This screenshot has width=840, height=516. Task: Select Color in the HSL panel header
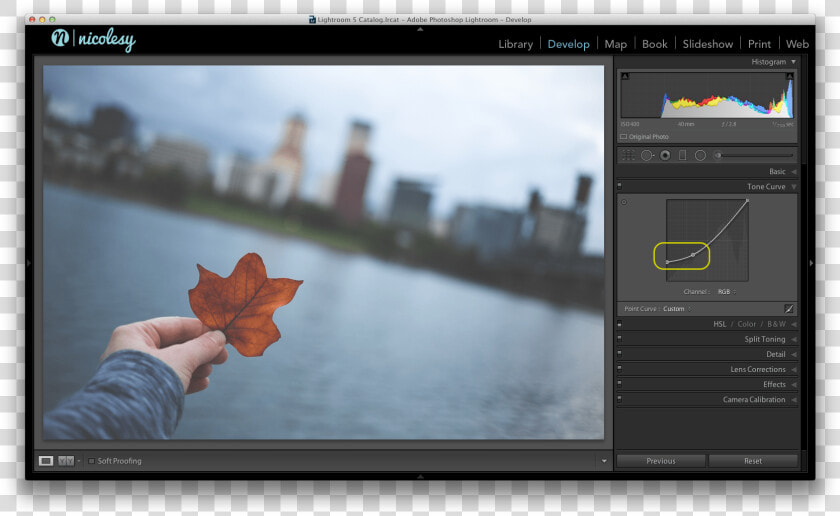(747, 324)
